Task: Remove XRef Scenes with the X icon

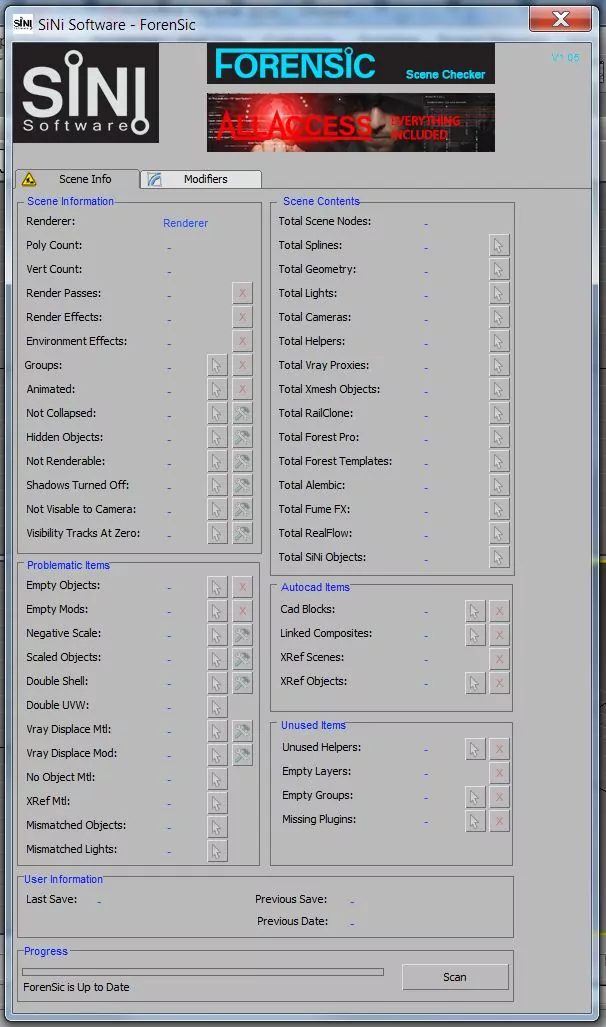Action: click(499, 659)
